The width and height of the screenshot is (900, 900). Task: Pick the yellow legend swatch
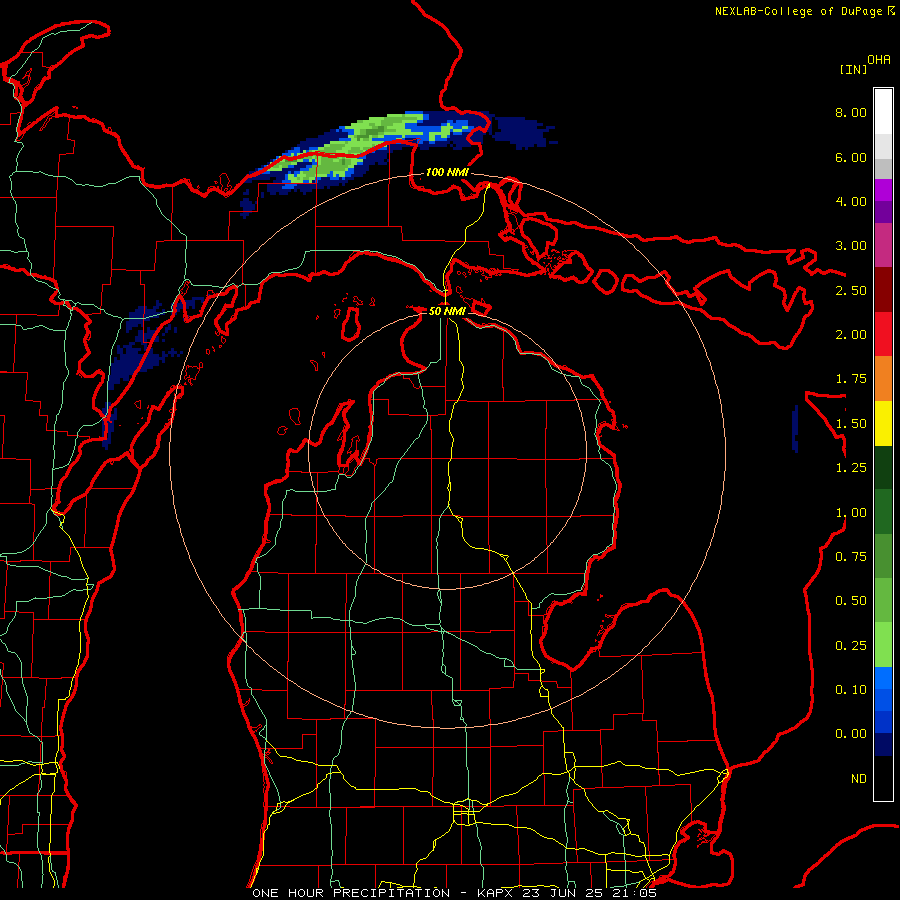[883, 424]
